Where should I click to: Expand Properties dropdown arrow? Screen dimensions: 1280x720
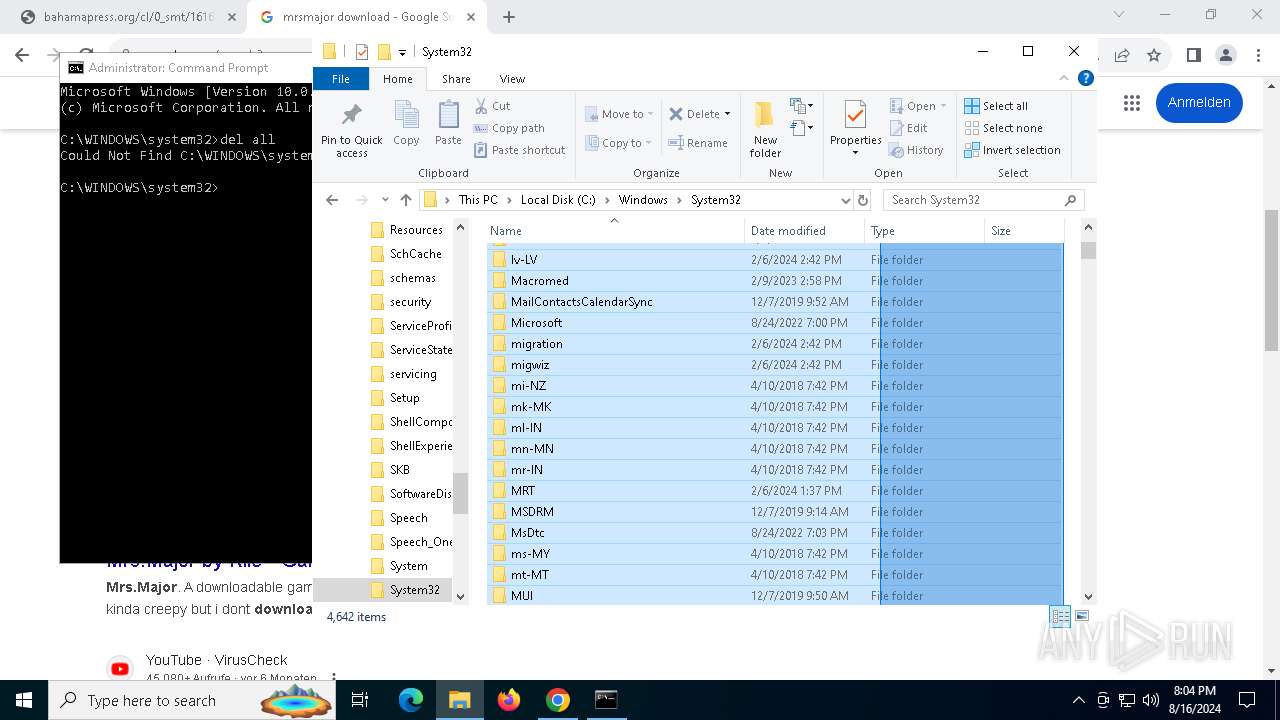[855, 153]
